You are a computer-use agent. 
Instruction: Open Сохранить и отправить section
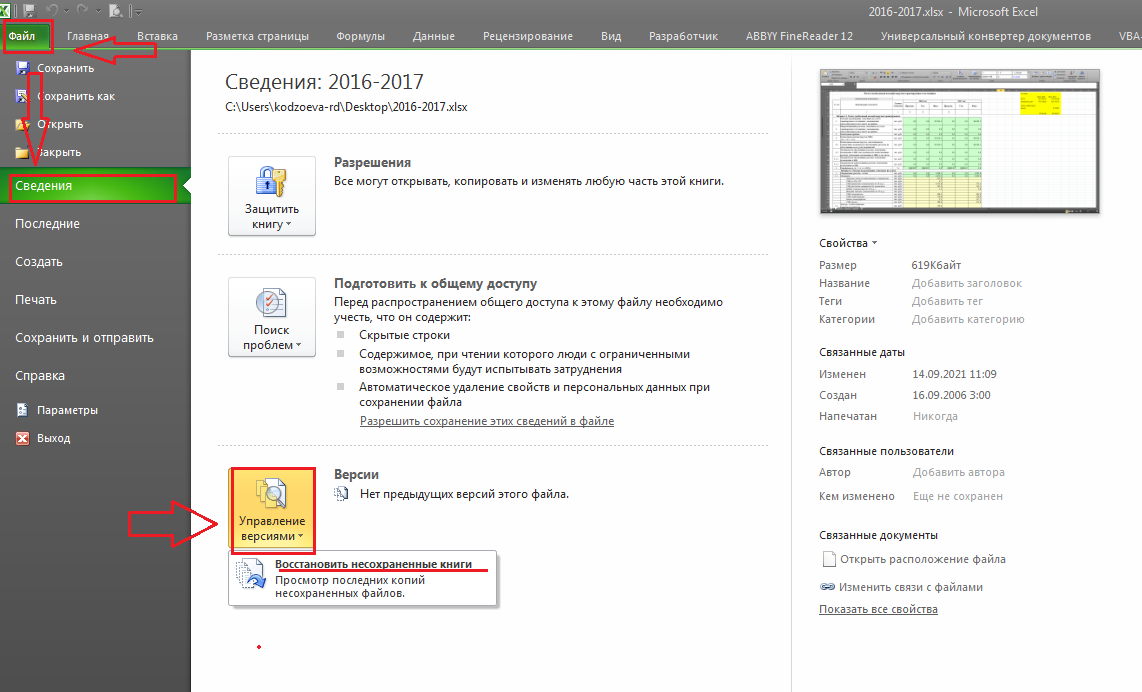(84, 337)
